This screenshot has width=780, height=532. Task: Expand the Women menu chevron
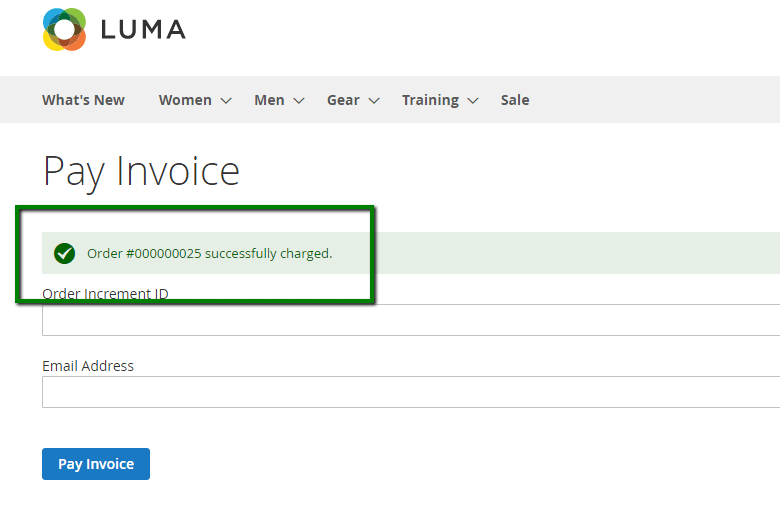click(x=226, y=101)
